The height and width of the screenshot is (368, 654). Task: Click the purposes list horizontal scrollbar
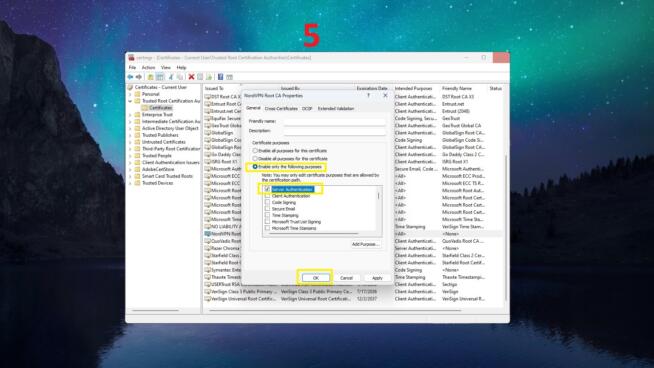point(314,234)
